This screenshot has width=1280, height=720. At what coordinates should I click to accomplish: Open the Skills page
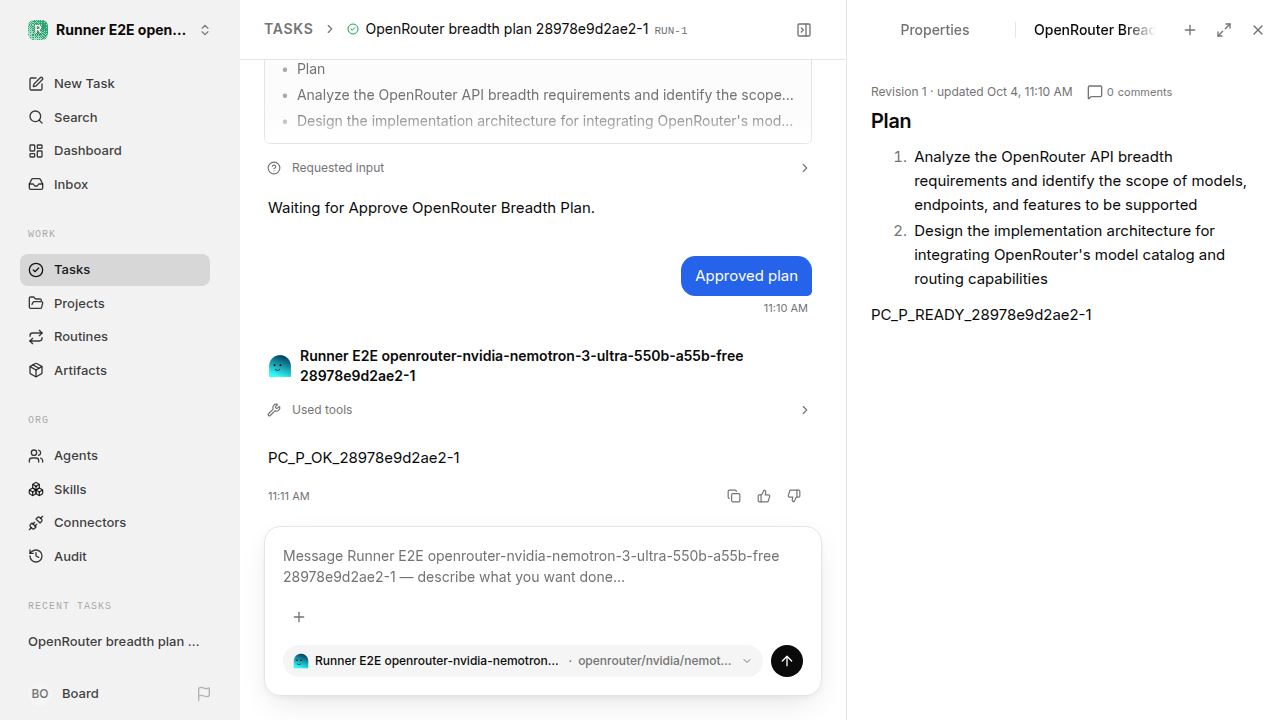point(115,489)
